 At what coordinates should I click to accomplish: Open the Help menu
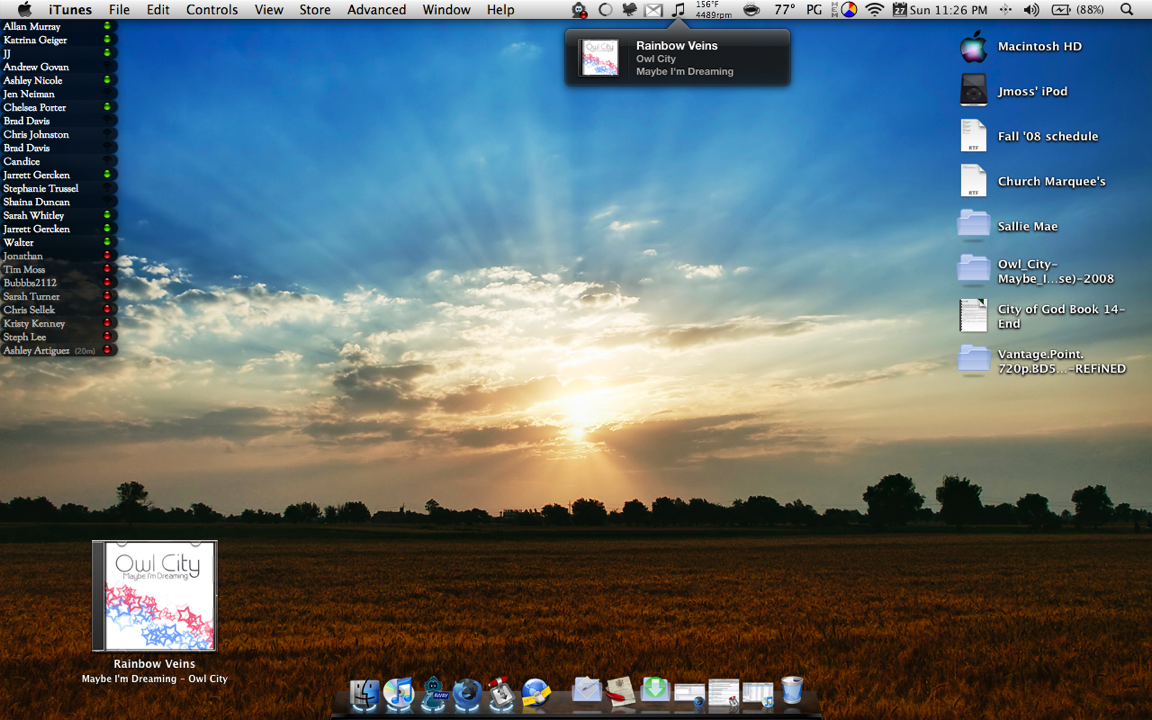[500, 10]
